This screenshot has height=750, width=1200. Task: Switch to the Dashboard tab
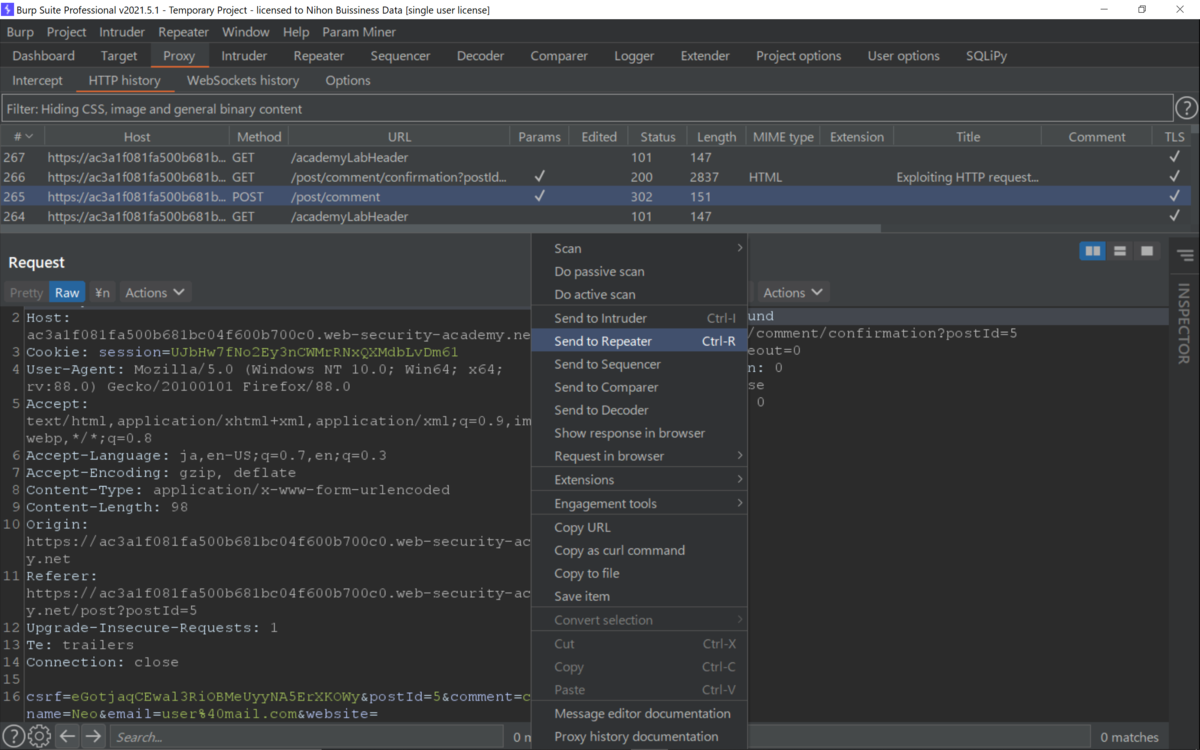(x=44, y=56)
